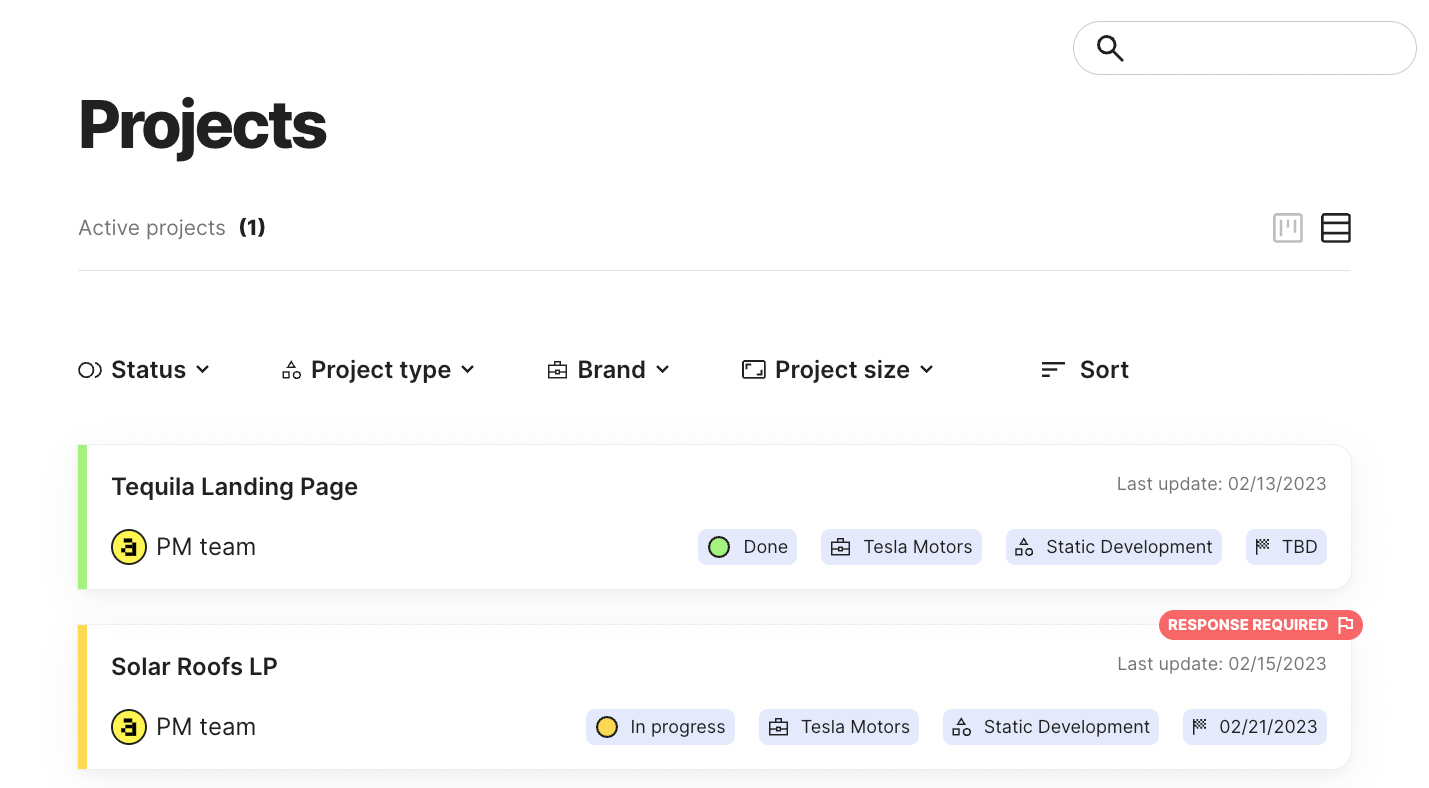The height and width of the screenshot is (788, 1429).
Task: Click 'PM team' label on Tequila Landing Page
Action: (x=206, y=547)
